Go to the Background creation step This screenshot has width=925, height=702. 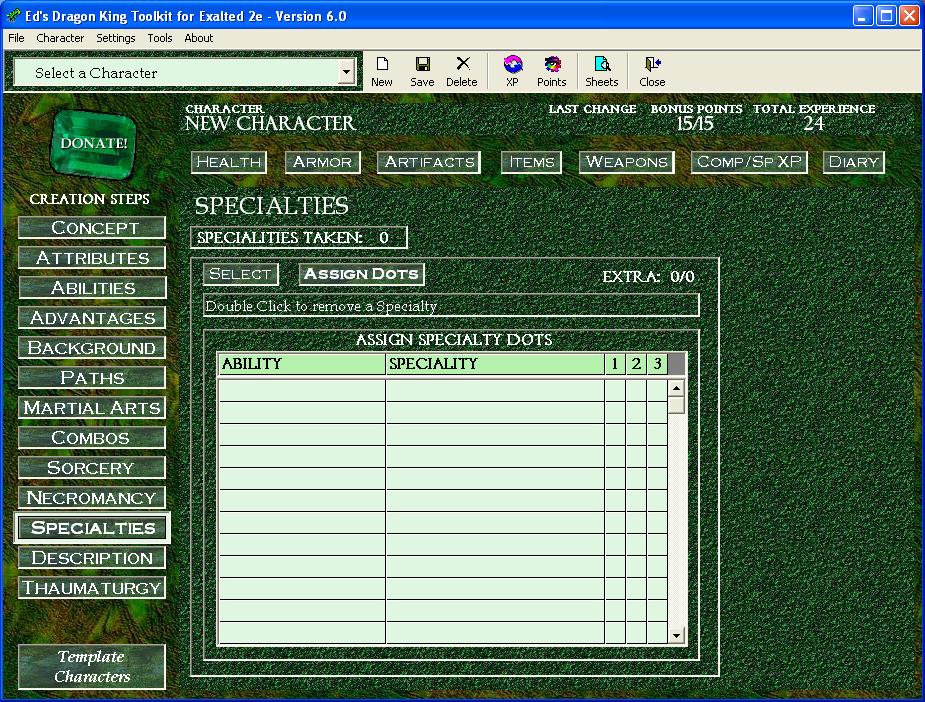coord(92,348)
